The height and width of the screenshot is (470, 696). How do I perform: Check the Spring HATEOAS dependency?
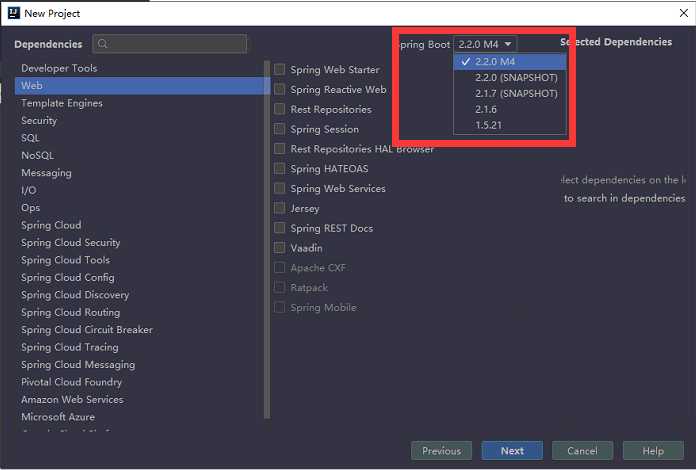(280, 168)
